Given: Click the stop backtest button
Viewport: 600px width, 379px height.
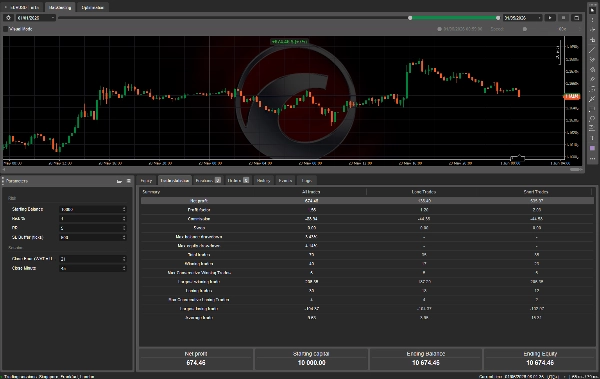Looking at the screenshot, I should 563,18.
